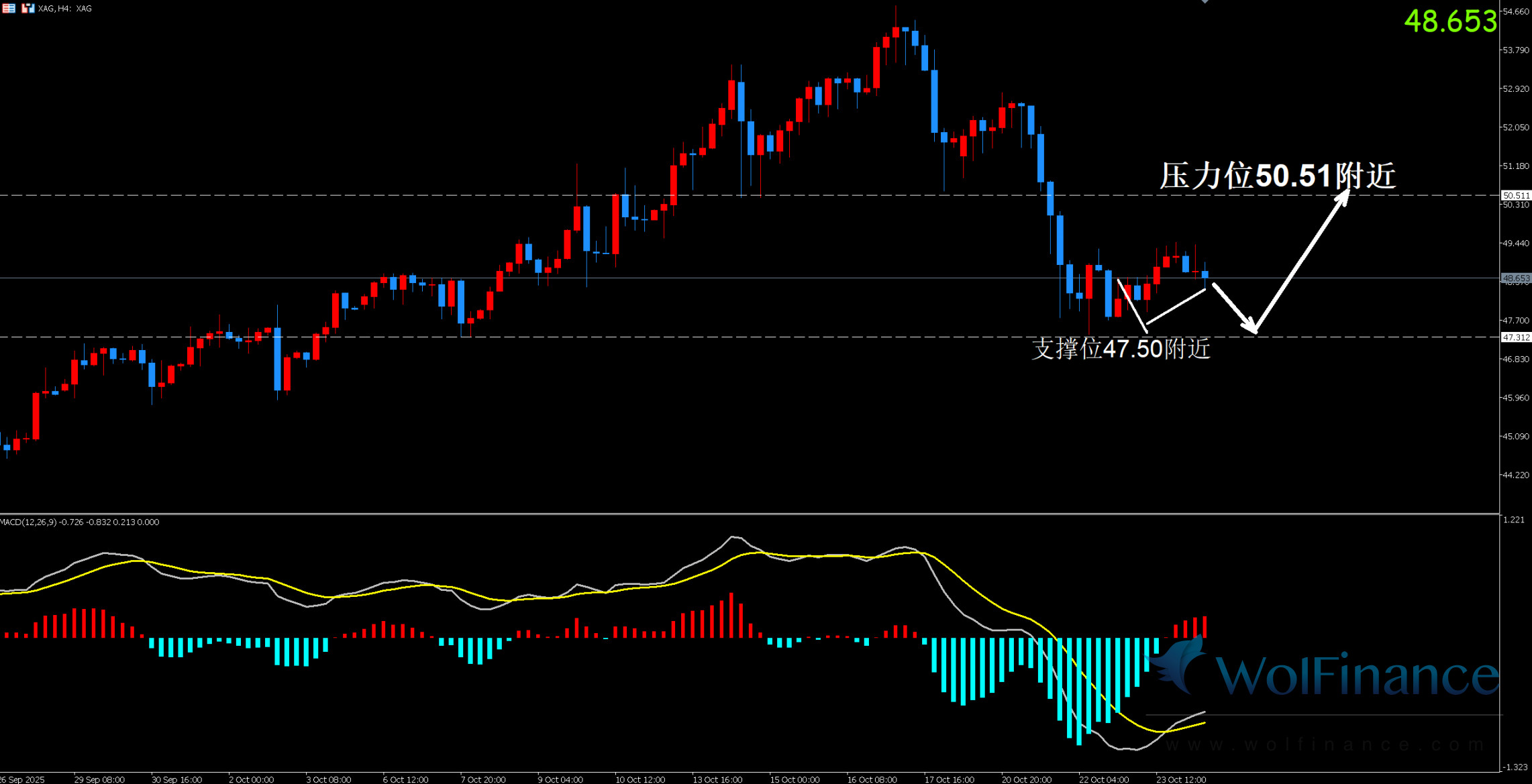Click the large green 48.653 price label
The height and width of the screenshot is (784, 1532).
[1450, 21]
